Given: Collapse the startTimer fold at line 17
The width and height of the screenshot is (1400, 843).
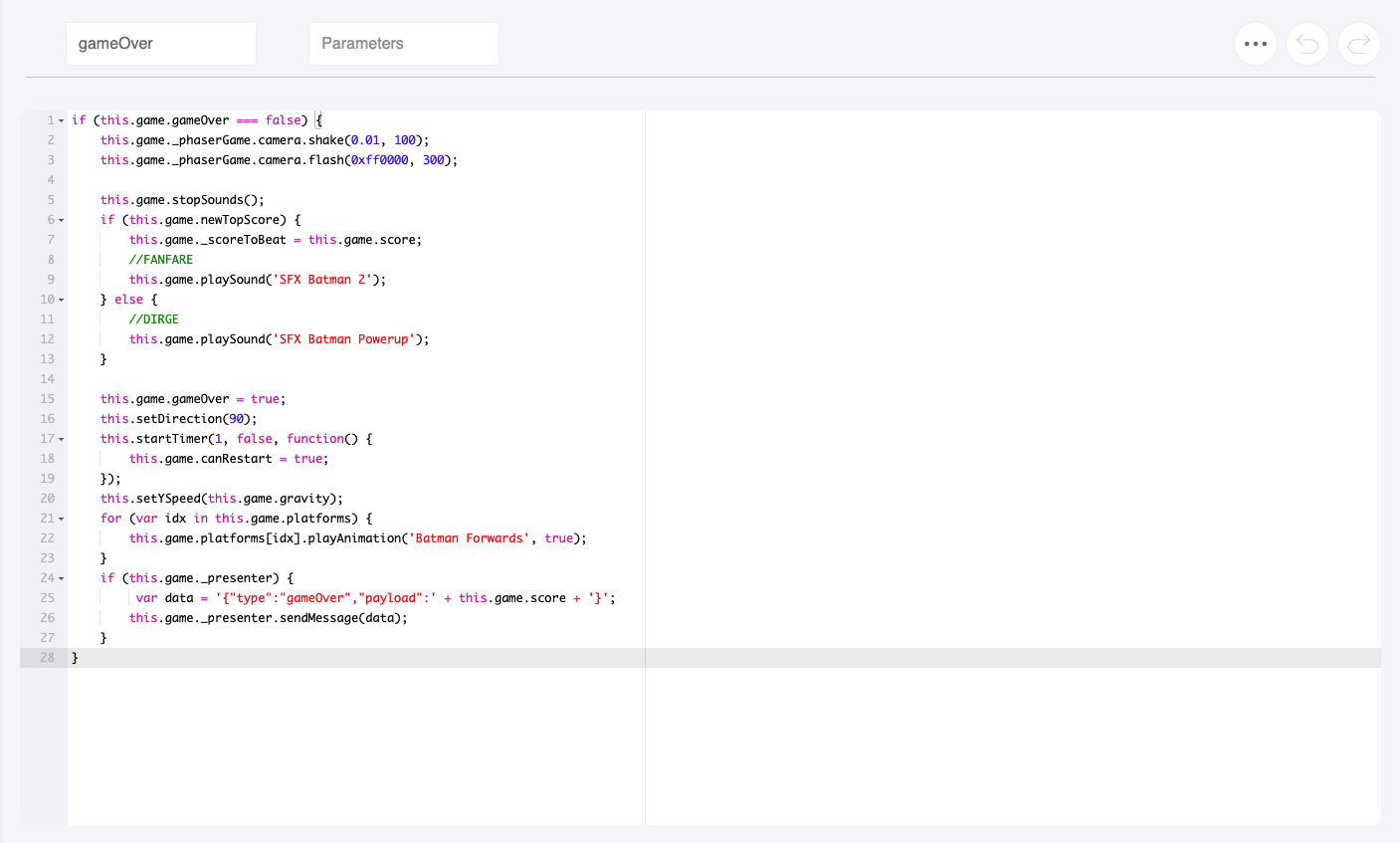Looking at the screenshot, I should (61, 439).
